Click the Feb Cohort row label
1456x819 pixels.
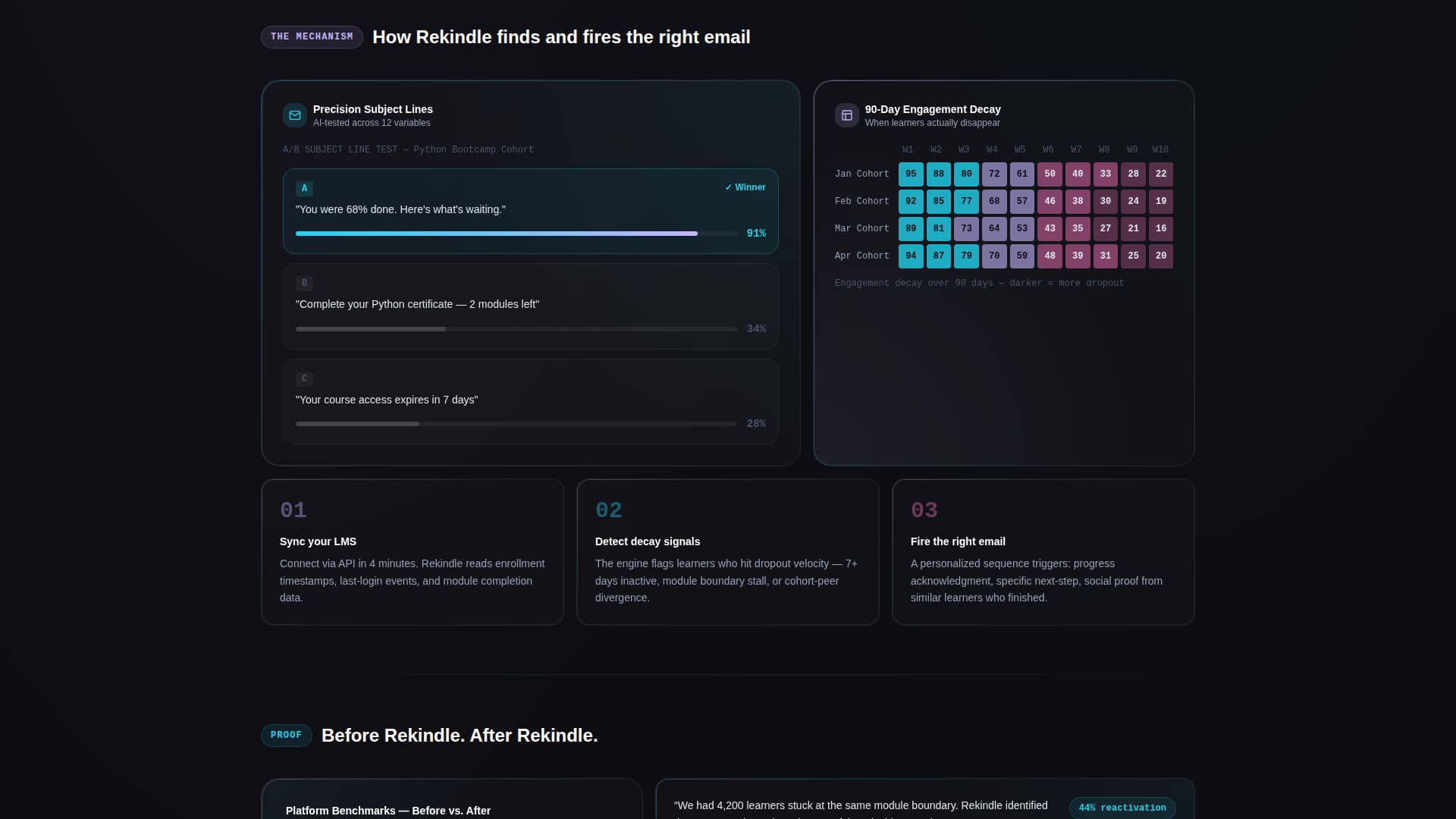(x=862, y=202)
